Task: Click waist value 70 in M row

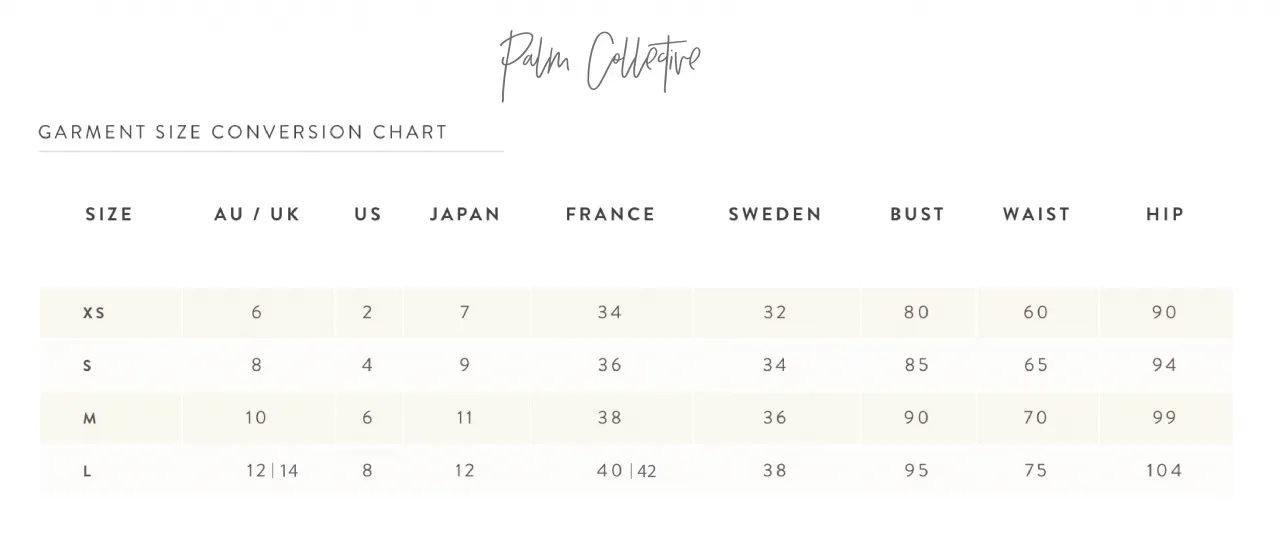Action: [x=1036, y=418]
